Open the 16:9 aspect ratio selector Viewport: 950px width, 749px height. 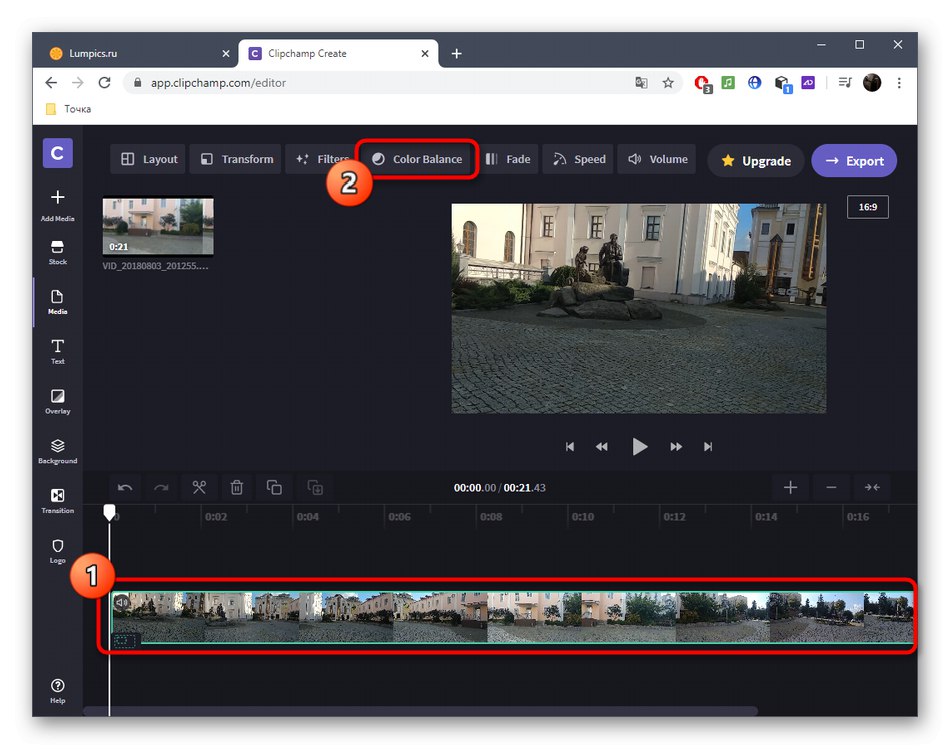[867, 207]
